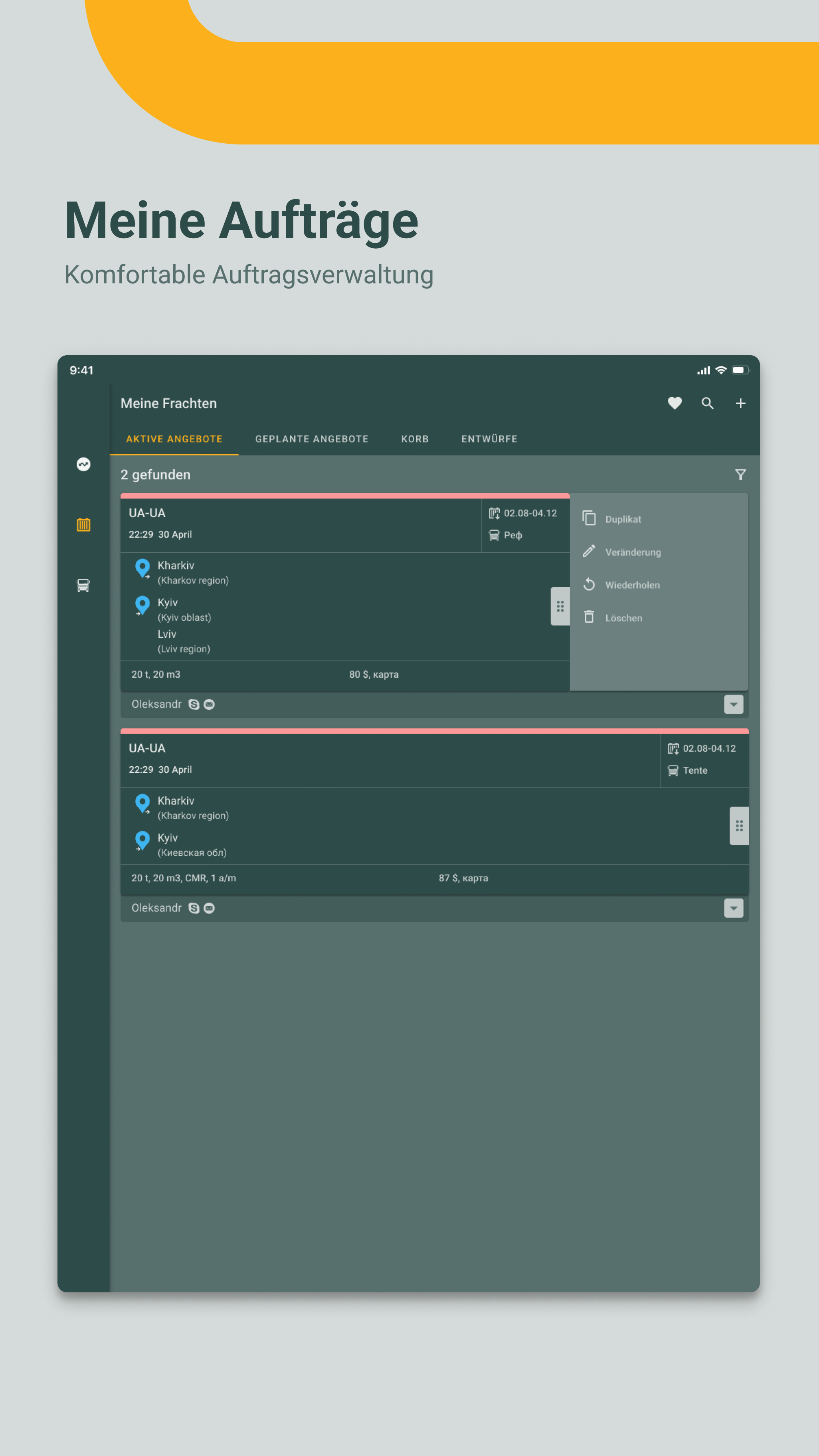
Task: Click 'Lviv' destination in first card
Action: (x=167, y=634)
